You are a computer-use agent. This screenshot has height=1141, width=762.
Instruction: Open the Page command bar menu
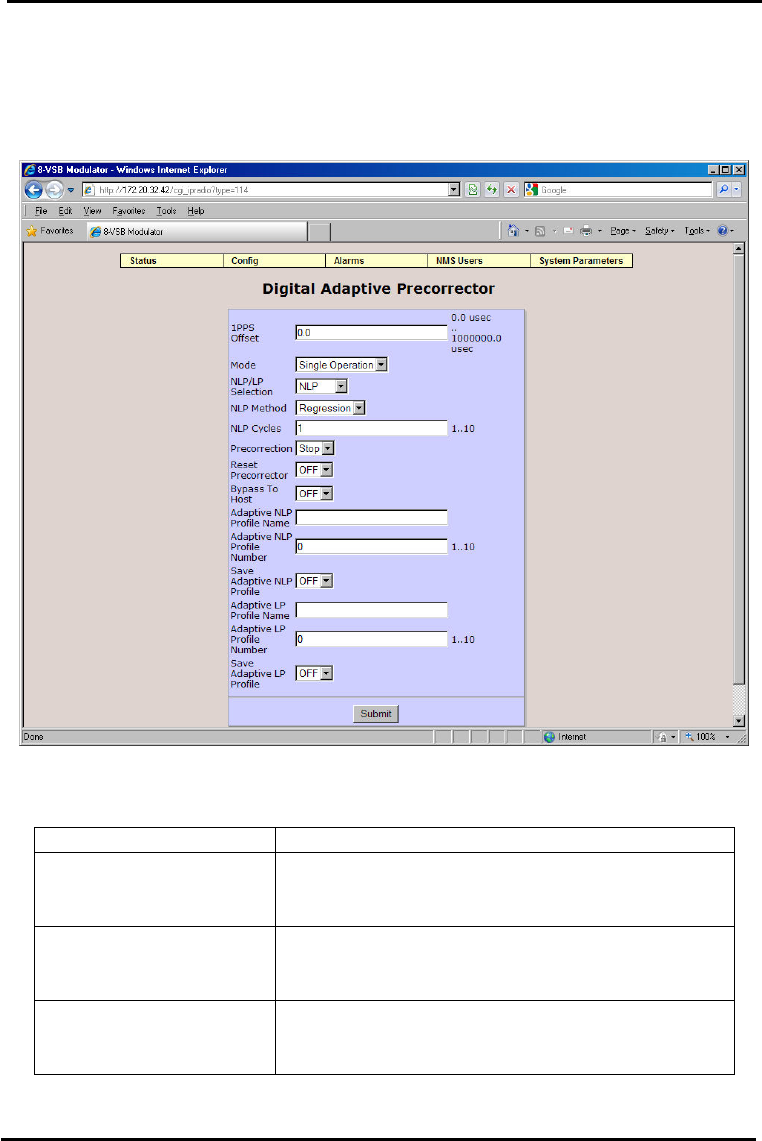pyautogui.click(x=623, y=231)
